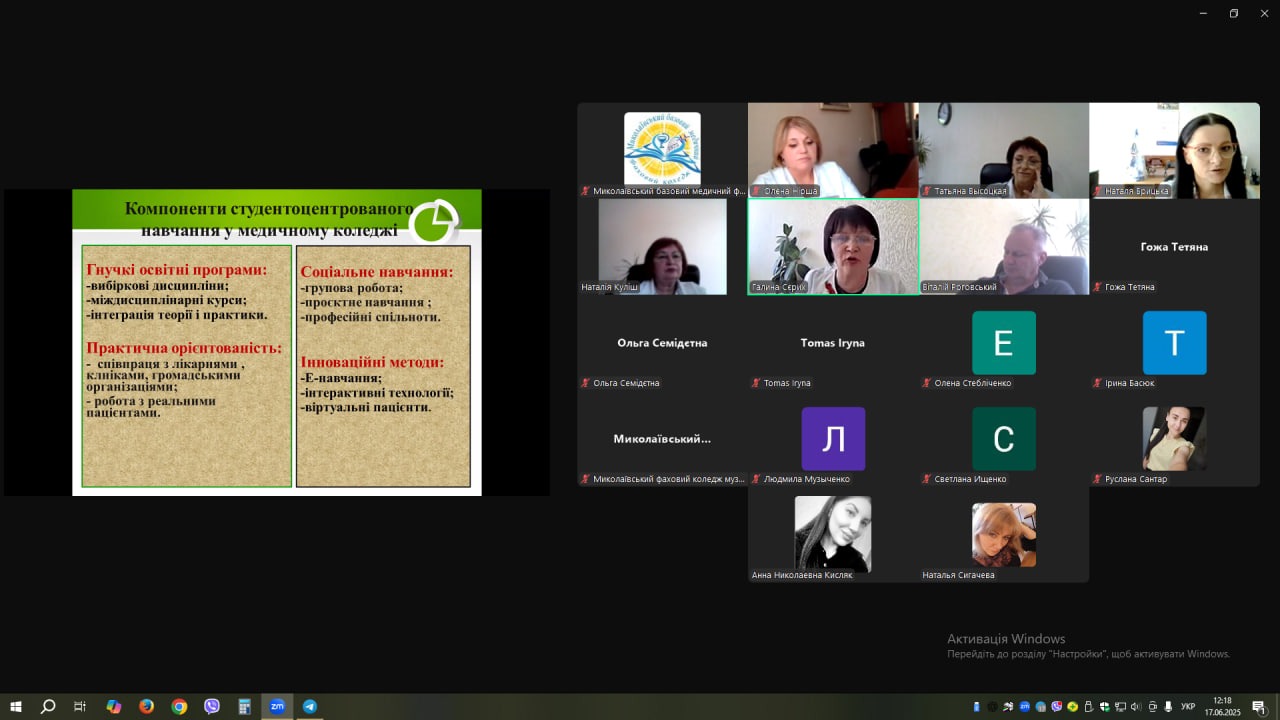Click Людмила Музыченко avatar letter Л
This screenshot has width=1280, height=720.
pyautogui.click(x=833, y=438)
